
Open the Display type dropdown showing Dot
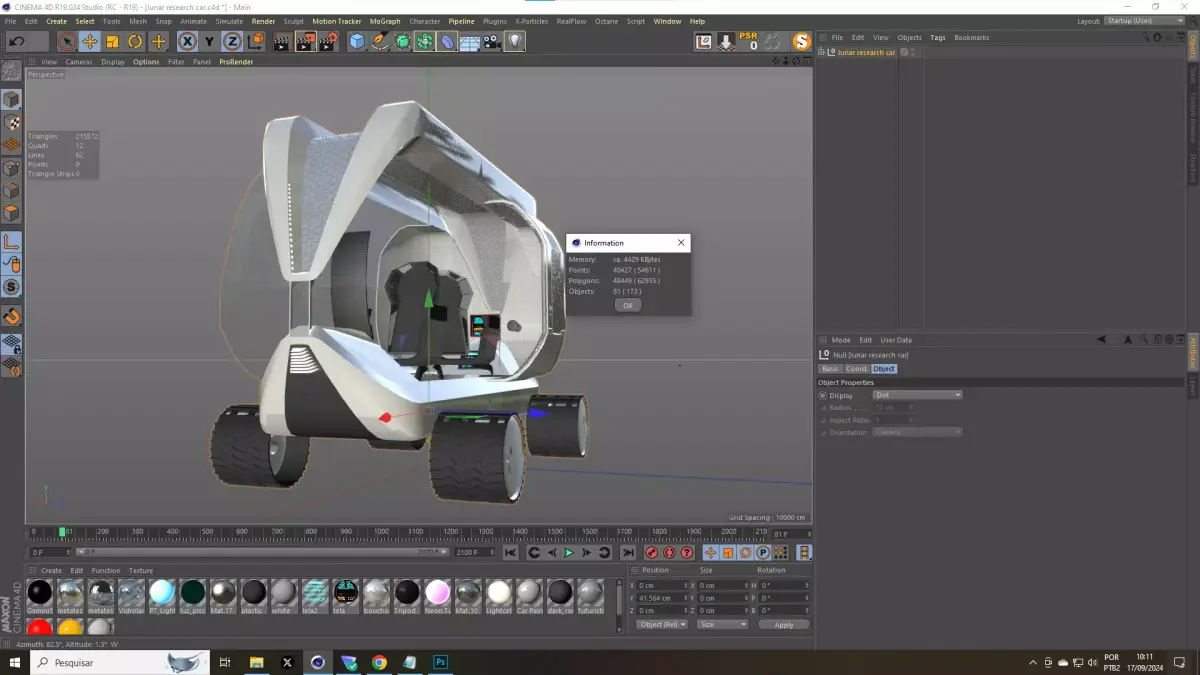coord(917,395)
